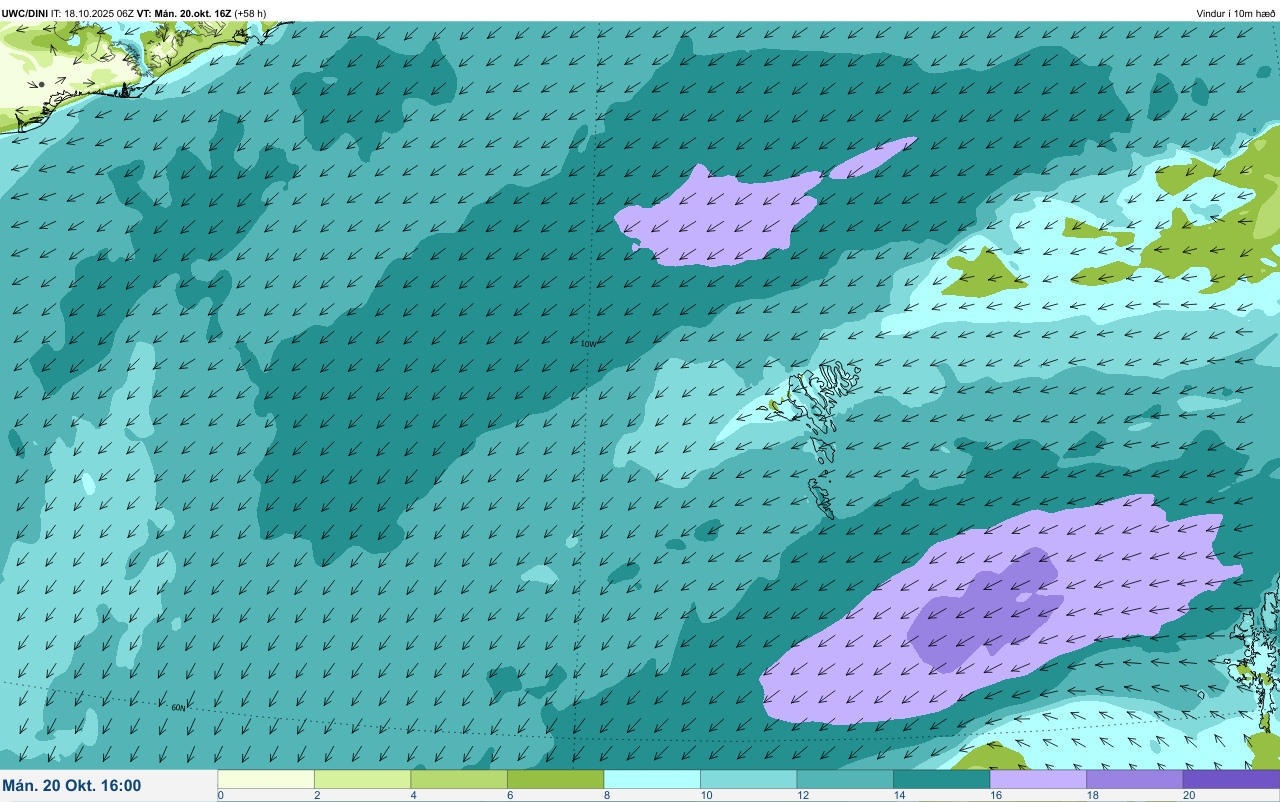
Task: Click the pale yellow 0–2 legend swatch
Action: pyautogui.click(x=266, y=779)
